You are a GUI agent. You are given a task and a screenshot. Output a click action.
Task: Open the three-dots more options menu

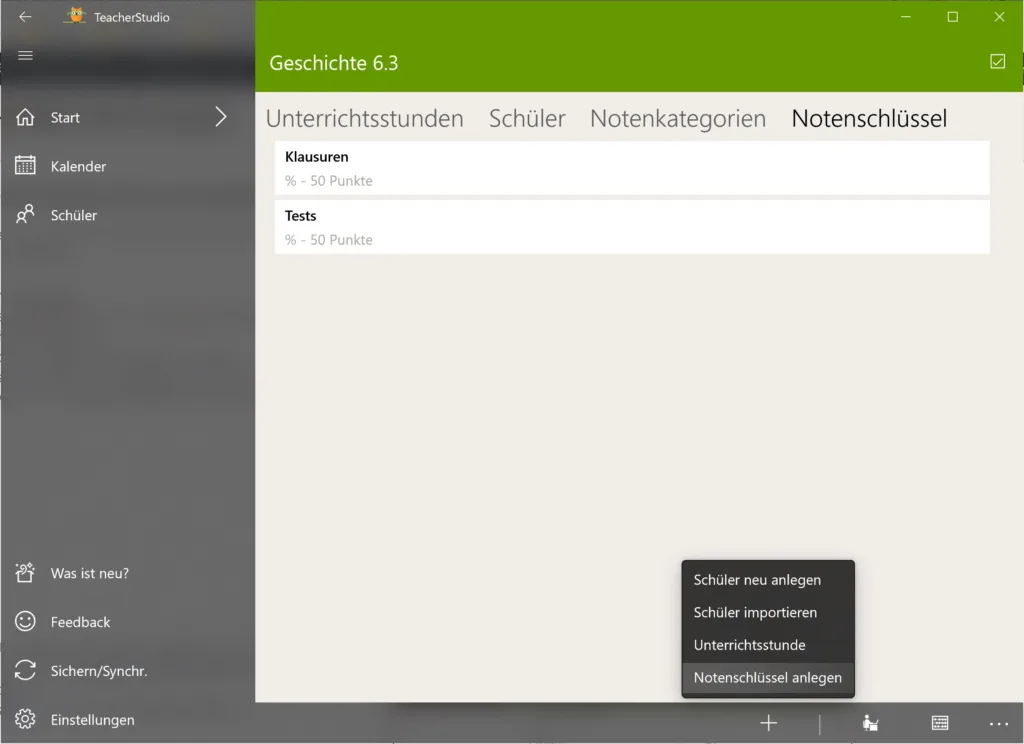[x=999, y=724]
